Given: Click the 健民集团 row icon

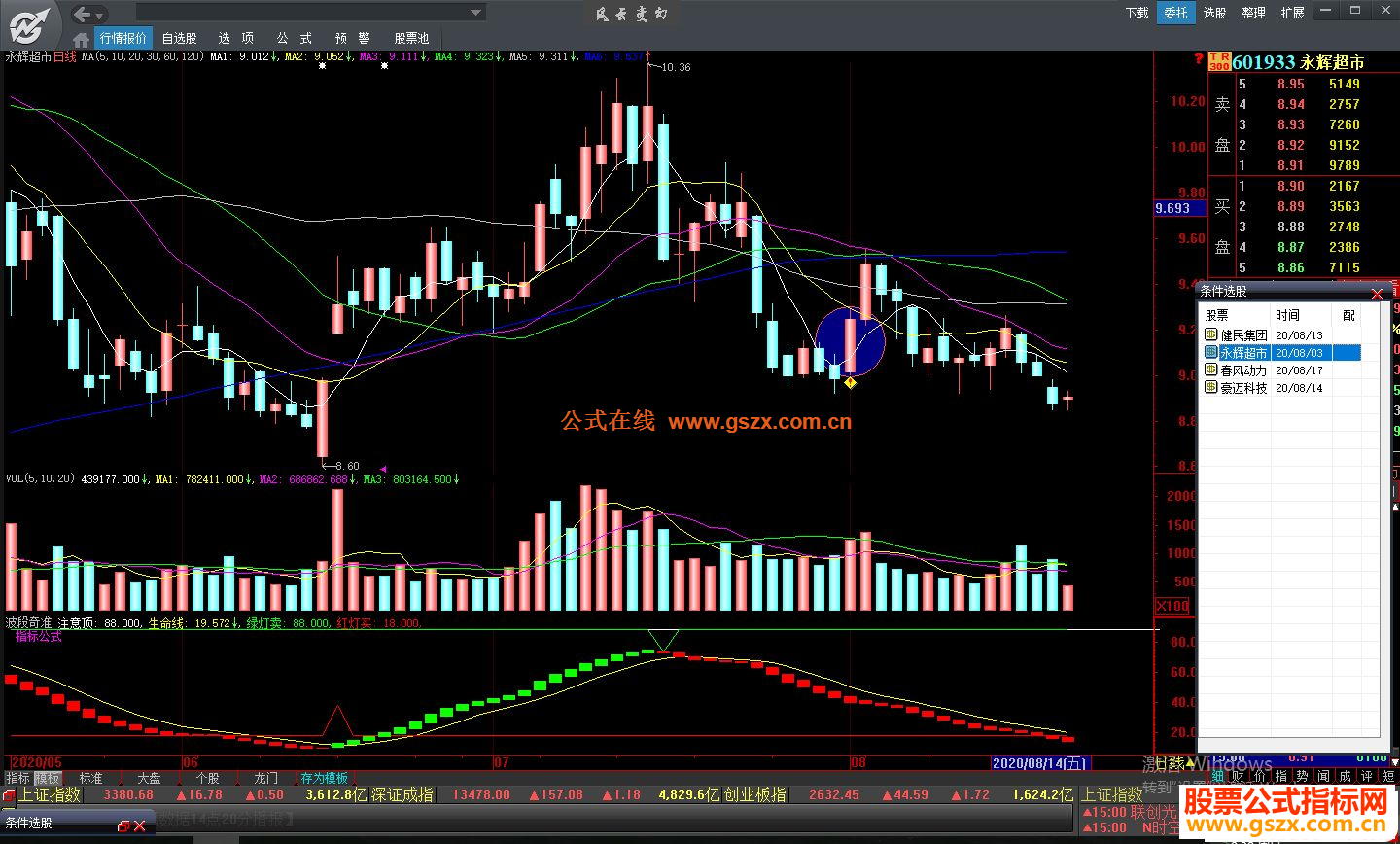Looking at the screenshot, I should (1211, 335).
